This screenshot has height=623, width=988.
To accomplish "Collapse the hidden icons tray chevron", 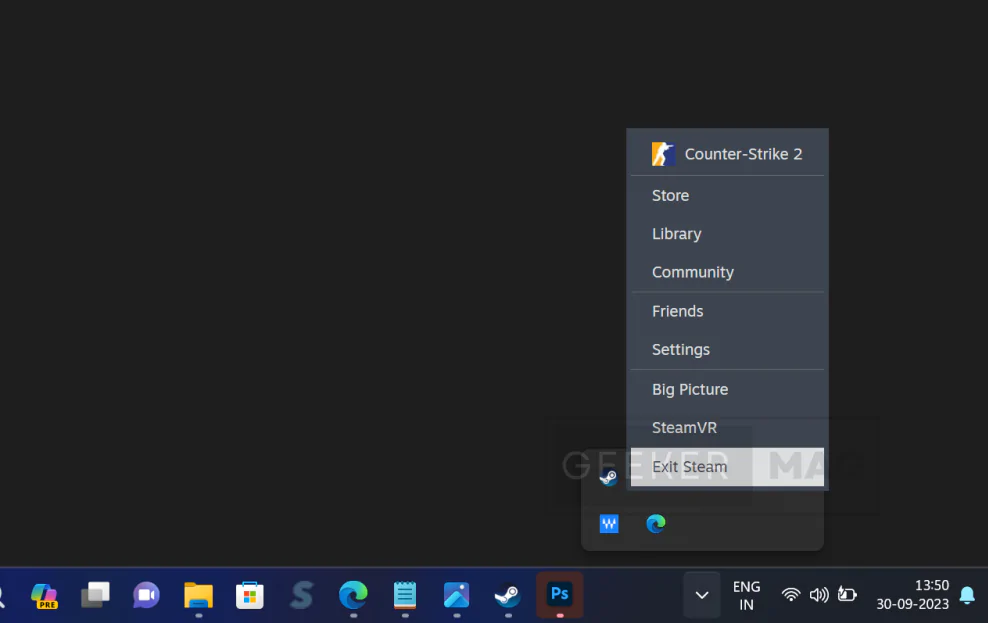I will [702, 595].
